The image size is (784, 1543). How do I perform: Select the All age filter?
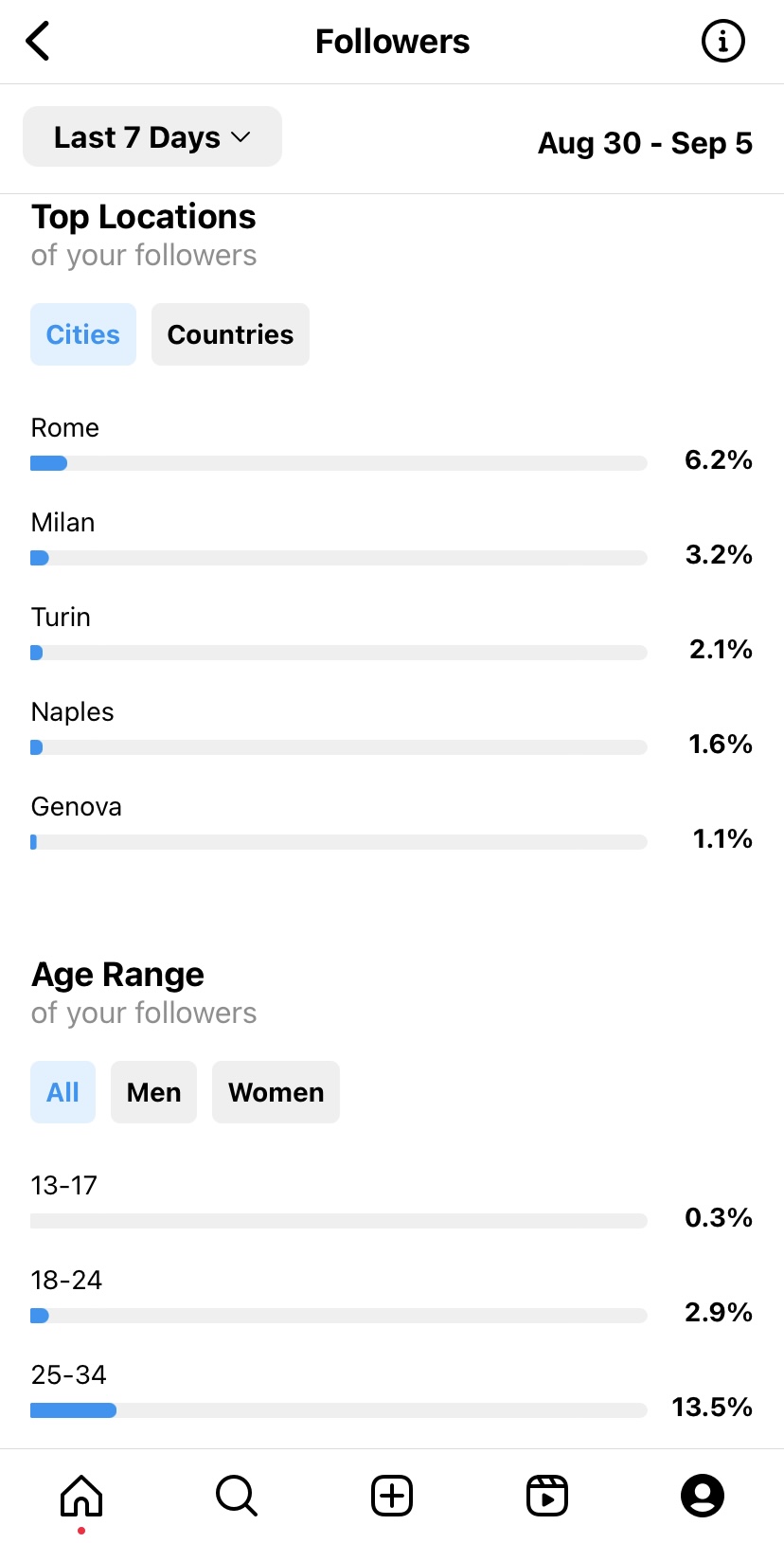(x=62, y=1092)
